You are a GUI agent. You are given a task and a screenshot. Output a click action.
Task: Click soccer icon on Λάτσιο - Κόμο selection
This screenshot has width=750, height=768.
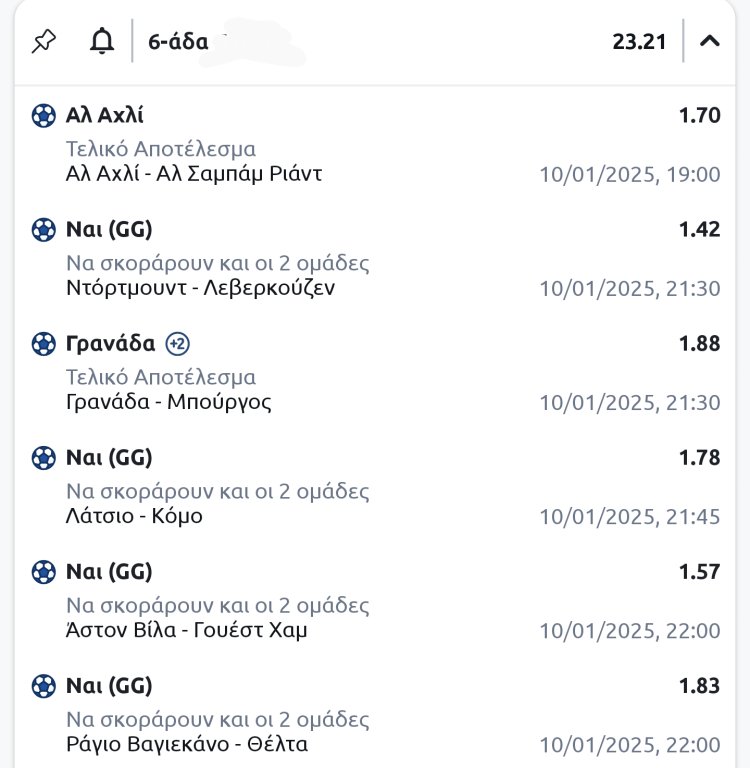[x=44, y=458]
